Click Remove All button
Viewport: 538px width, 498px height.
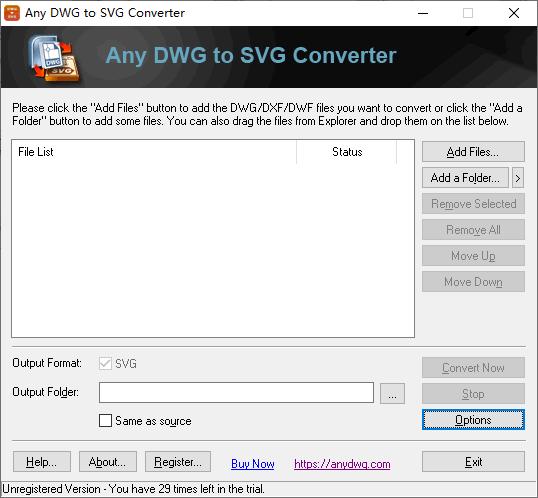click(x=473, y=230)
